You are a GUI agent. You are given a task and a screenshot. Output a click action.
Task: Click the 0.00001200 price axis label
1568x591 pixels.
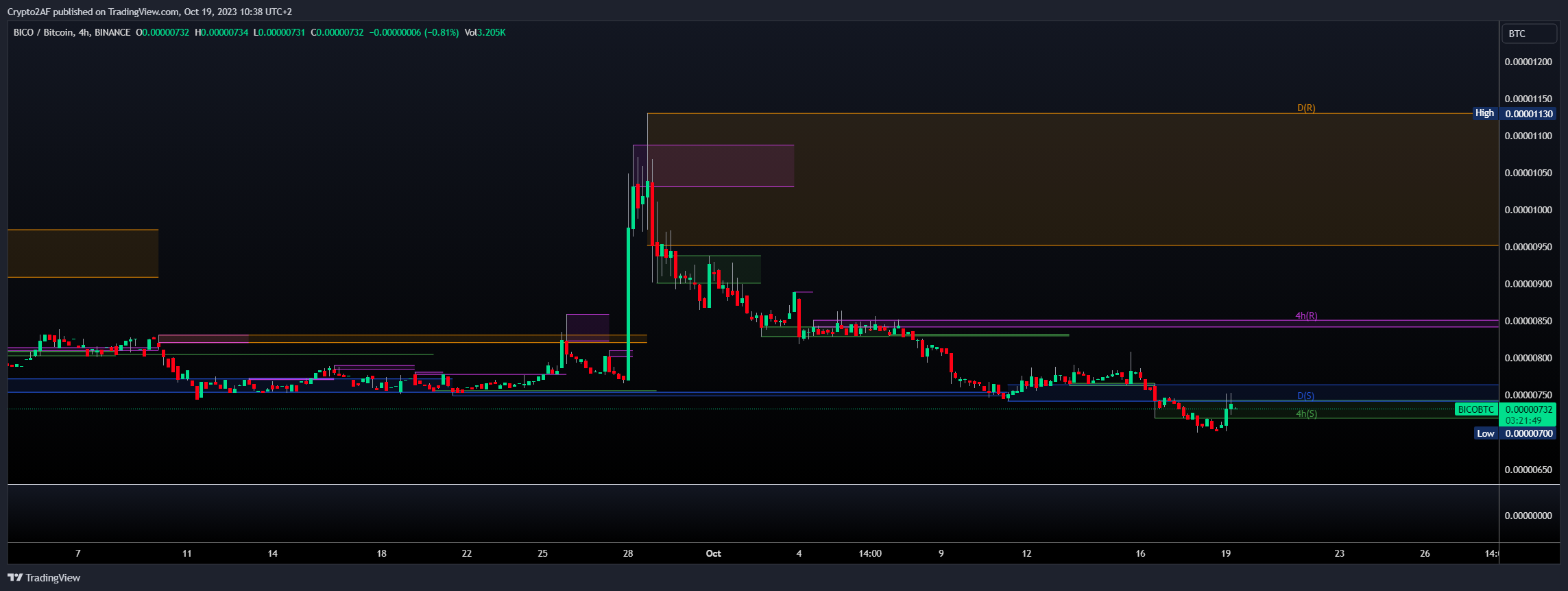[x=1527, y=62]
